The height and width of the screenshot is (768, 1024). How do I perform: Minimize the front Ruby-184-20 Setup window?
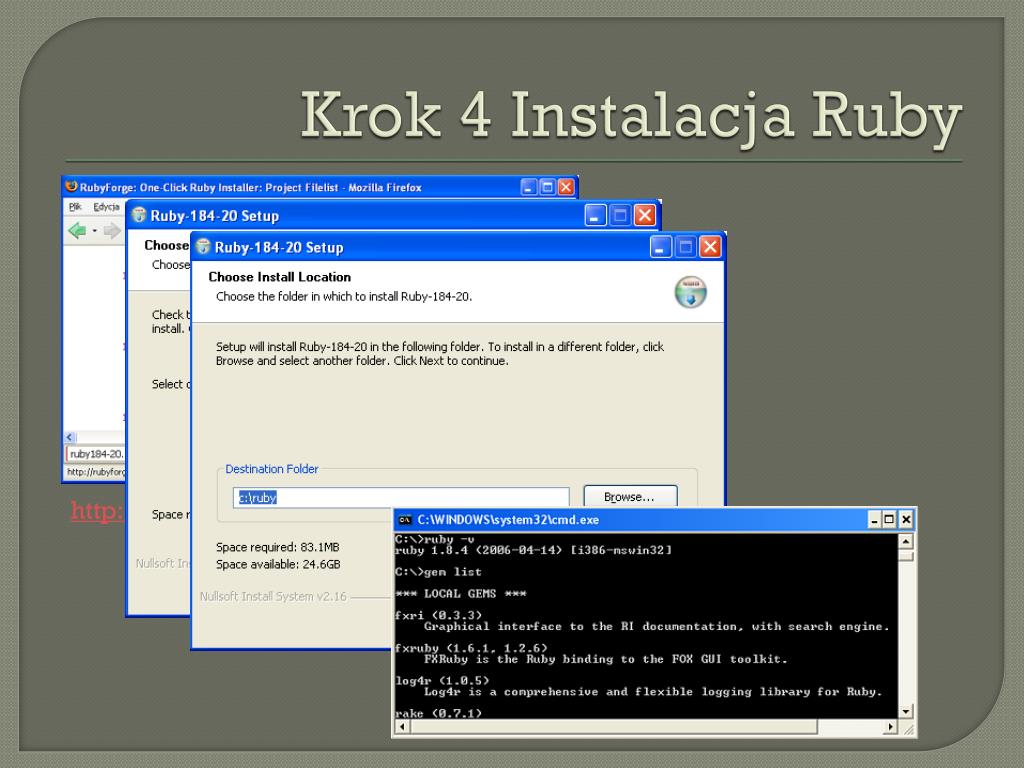tap(660, 247)
